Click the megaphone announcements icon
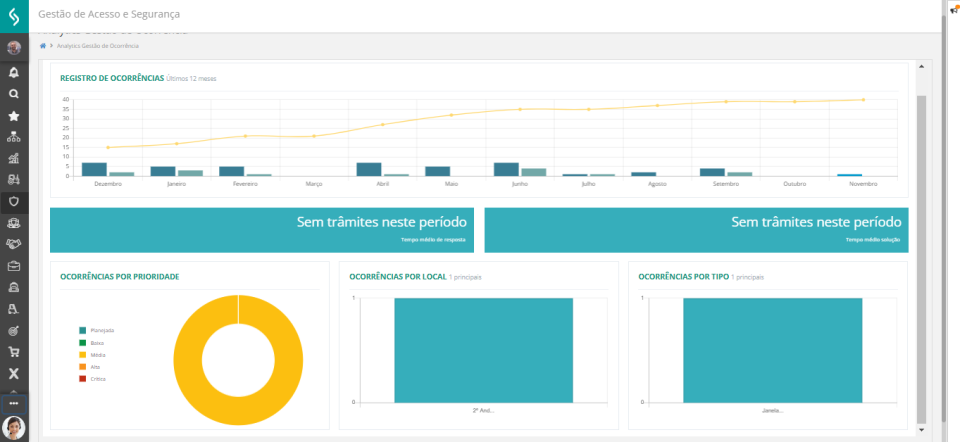This screenshot has width=960, height=442. (953, 9)
